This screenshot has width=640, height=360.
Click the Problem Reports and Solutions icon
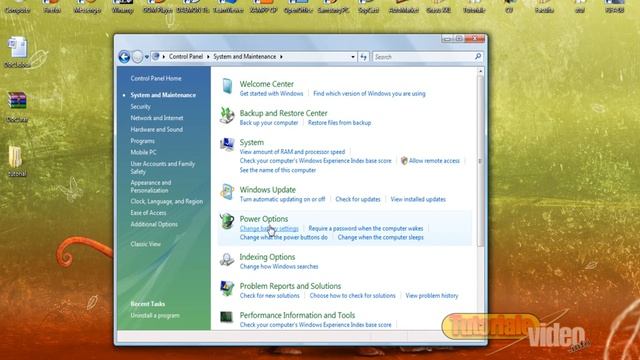pos(227,288)
